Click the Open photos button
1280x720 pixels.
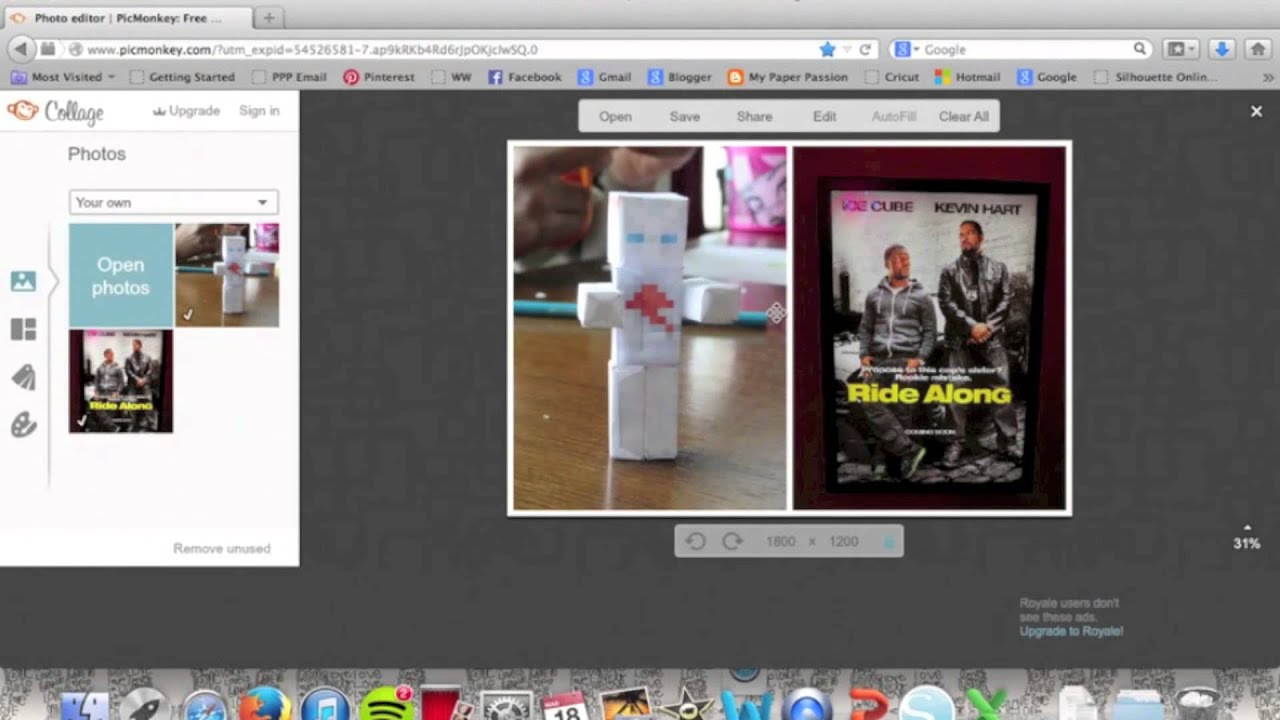click(x=121, y=276)
